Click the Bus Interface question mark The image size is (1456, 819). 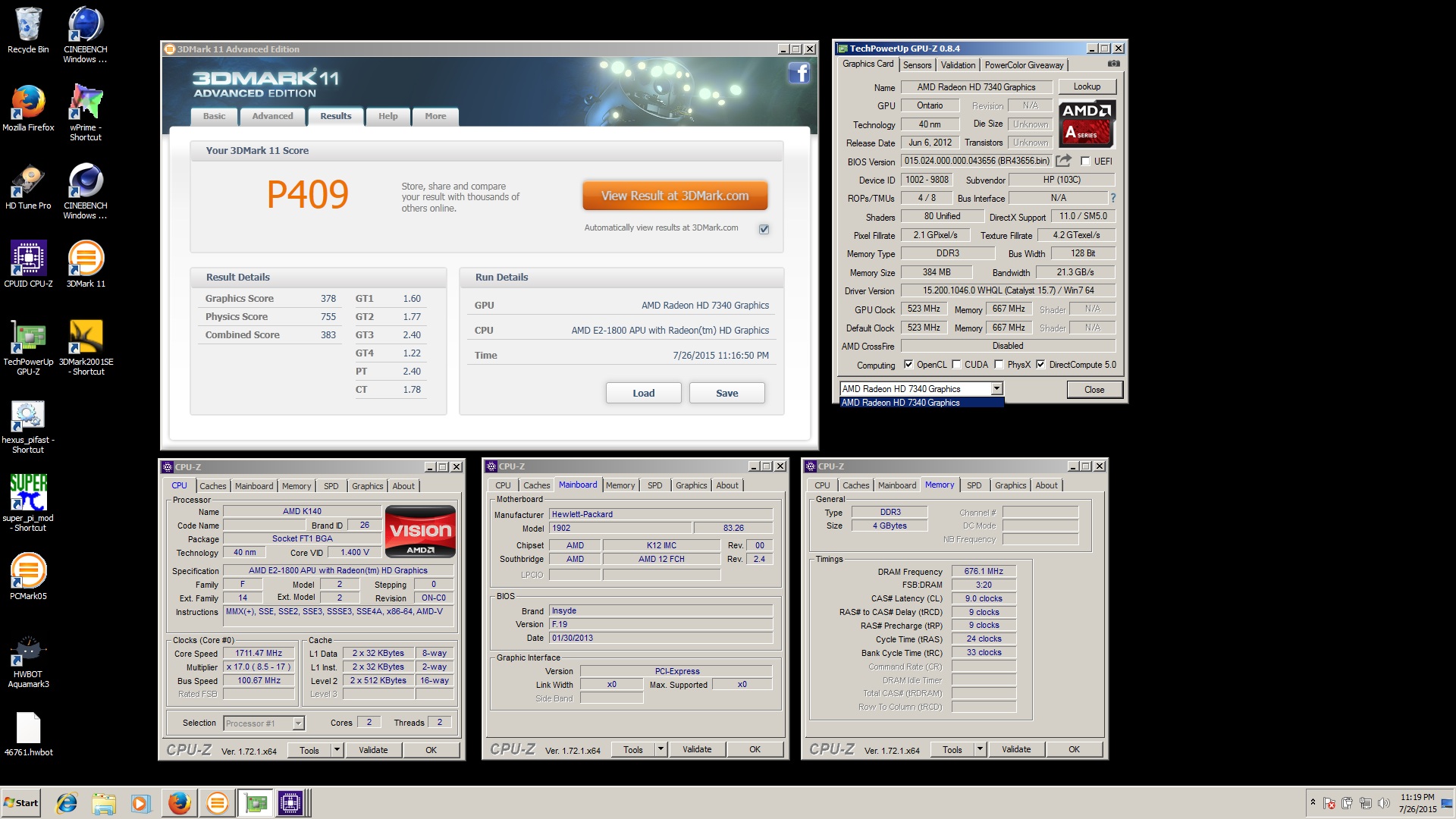(1112, 198)
